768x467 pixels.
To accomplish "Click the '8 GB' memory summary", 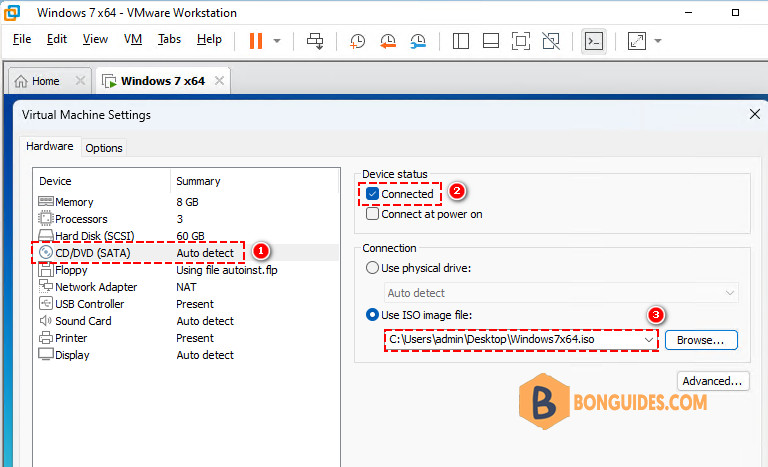I will pyautogui.click(x=187, y=202).
